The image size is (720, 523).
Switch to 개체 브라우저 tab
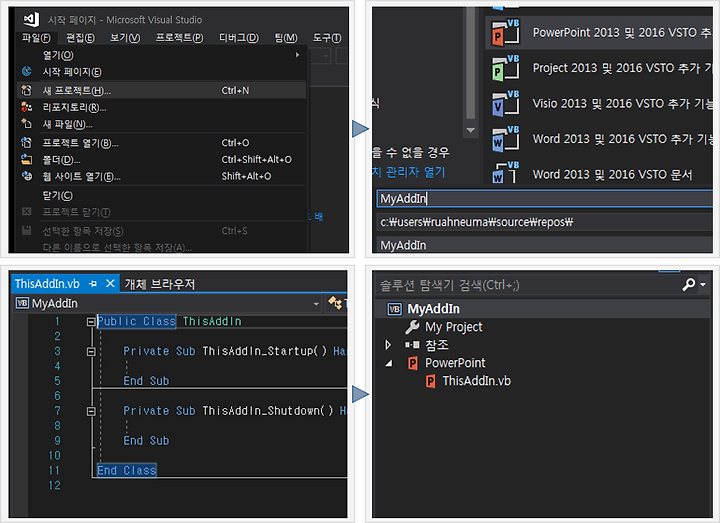click(160, 284)
